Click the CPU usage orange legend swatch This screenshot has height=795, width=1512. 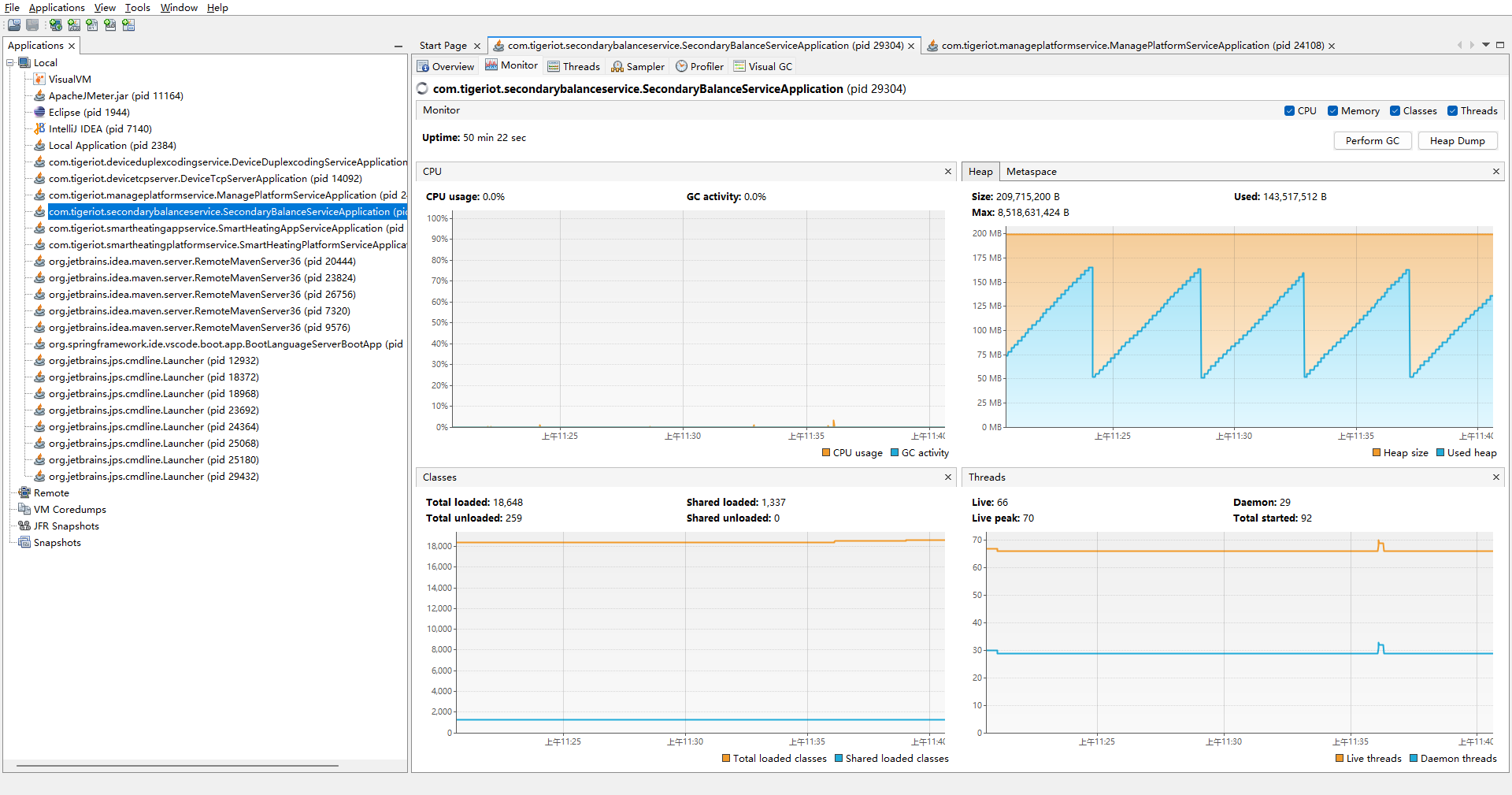coord(826,453)
